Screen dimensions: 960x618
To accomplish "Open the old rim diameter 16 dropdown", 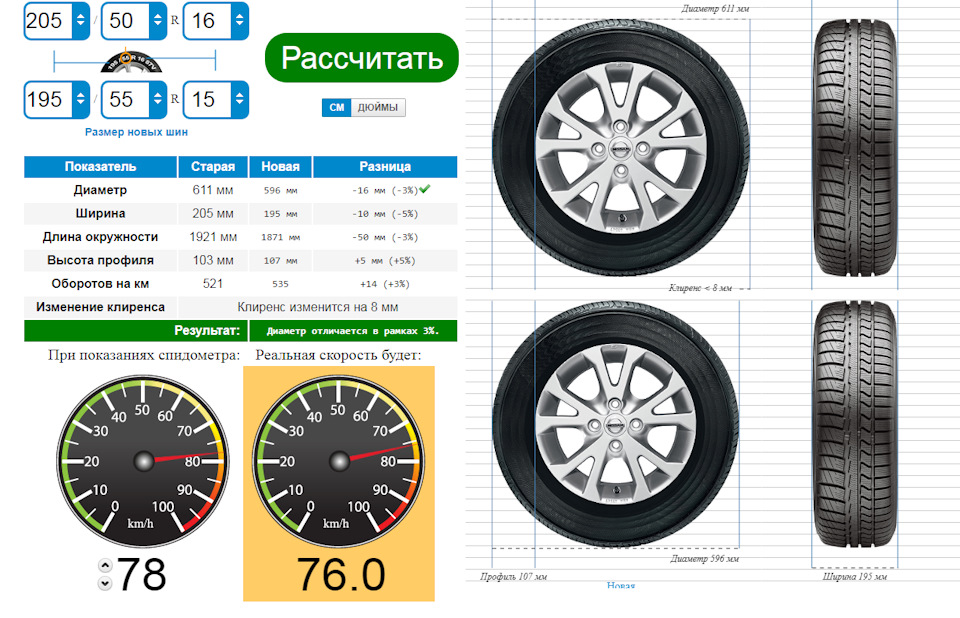I will click(x=216, y=21).
